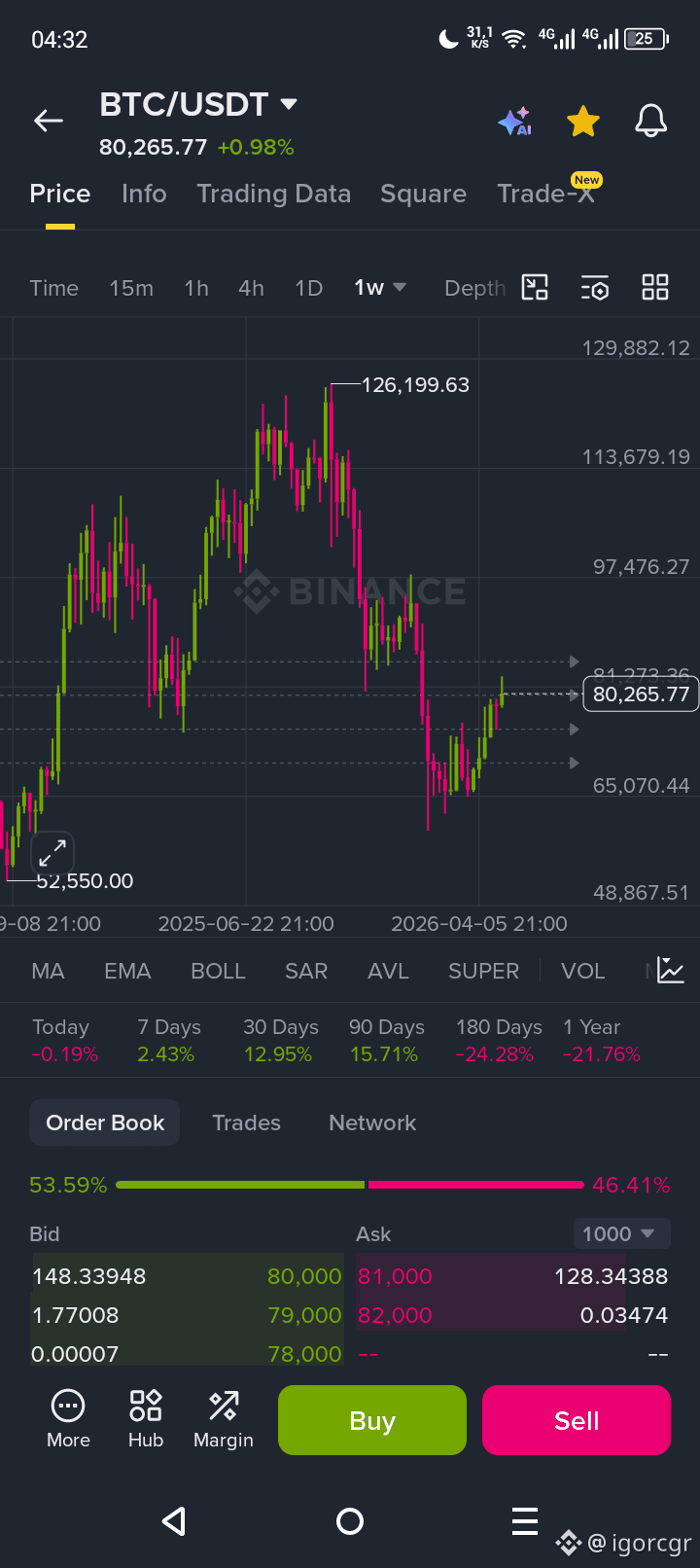This screenshot has width=700, height=1568.
Task: Tap the 90 Days 15.71% change
Action: (x=386, y=1041)
